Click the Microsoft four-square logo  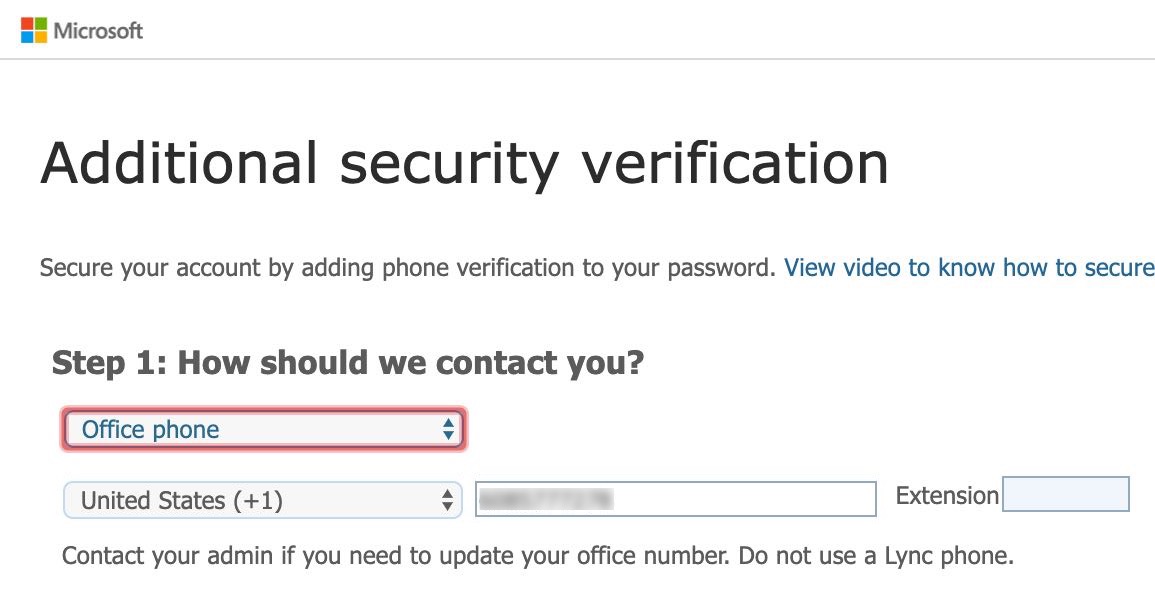pos(34,31)
